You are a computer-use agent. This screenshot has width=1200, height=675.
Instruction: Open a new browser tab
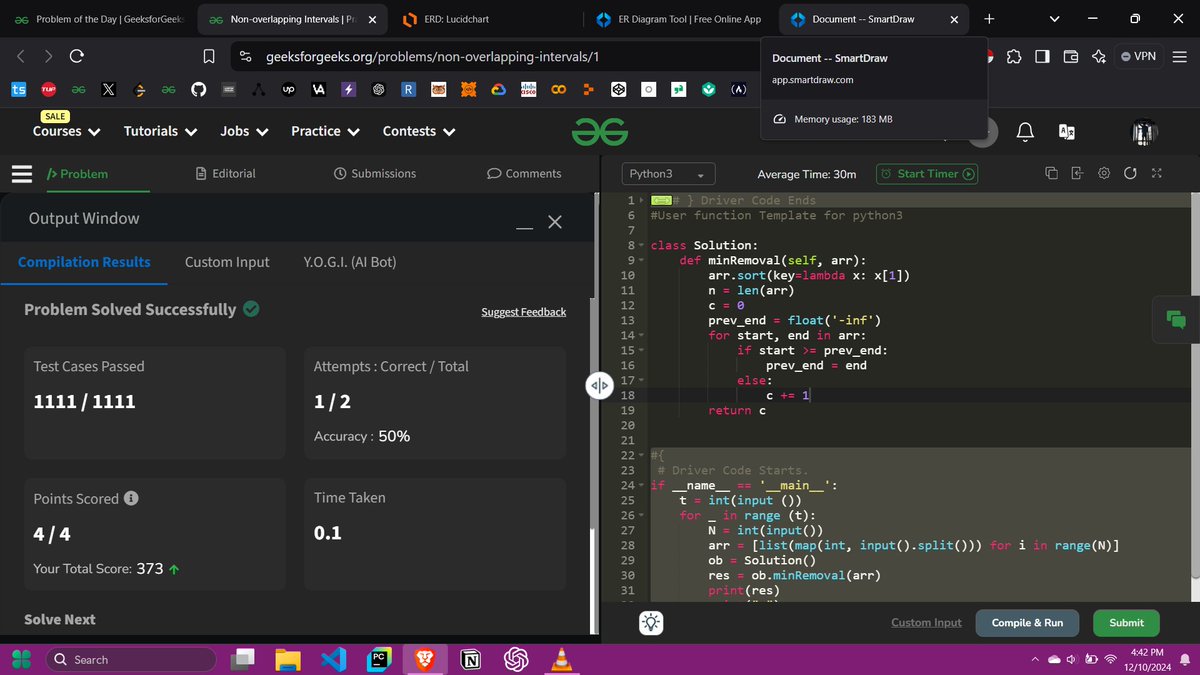tap(989, 19)
